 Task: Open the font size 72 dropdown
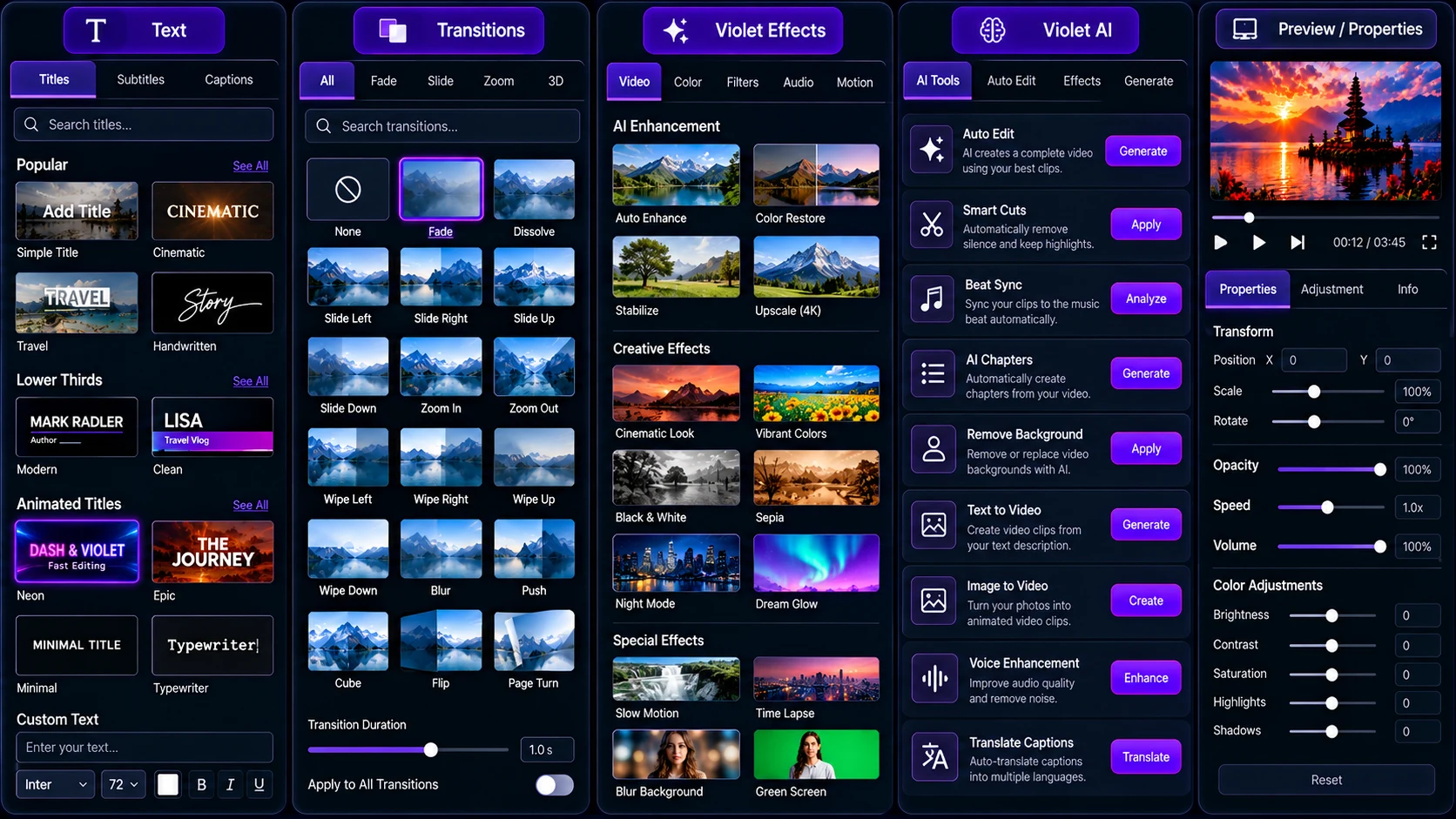pos(124,784)
